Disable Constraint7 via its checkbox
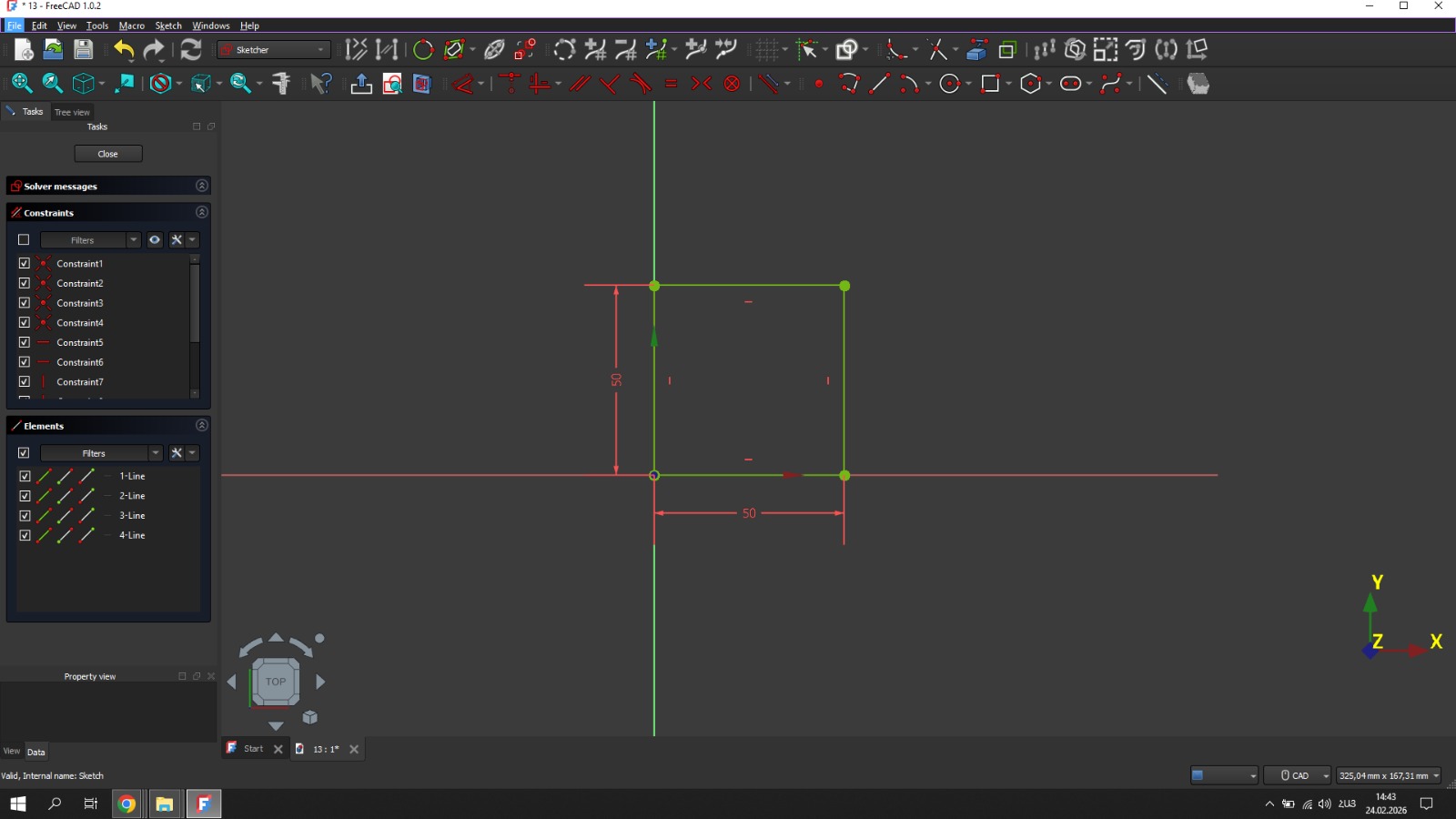 click(25, 381)
